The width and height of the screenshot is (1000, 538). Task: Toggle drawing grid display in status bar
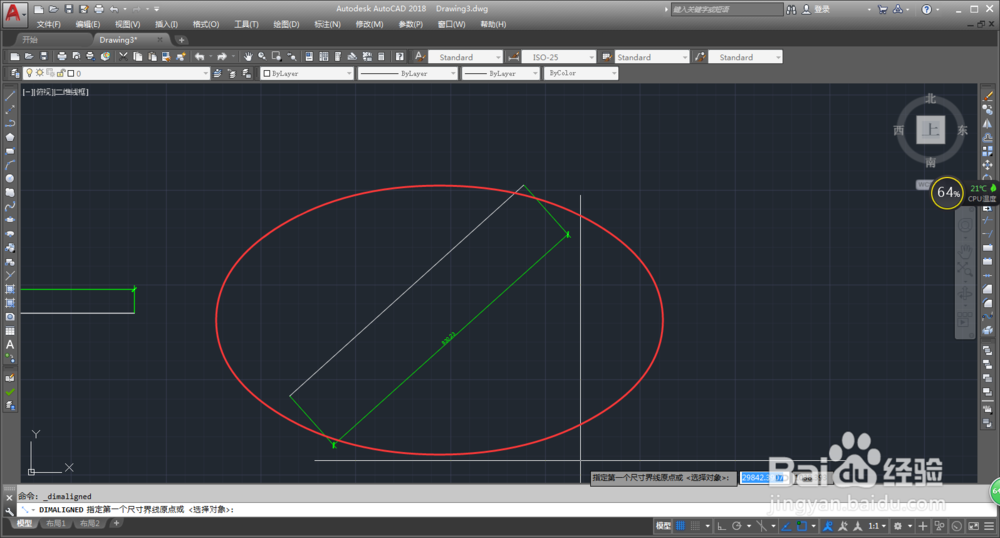(x=680, y=526)
